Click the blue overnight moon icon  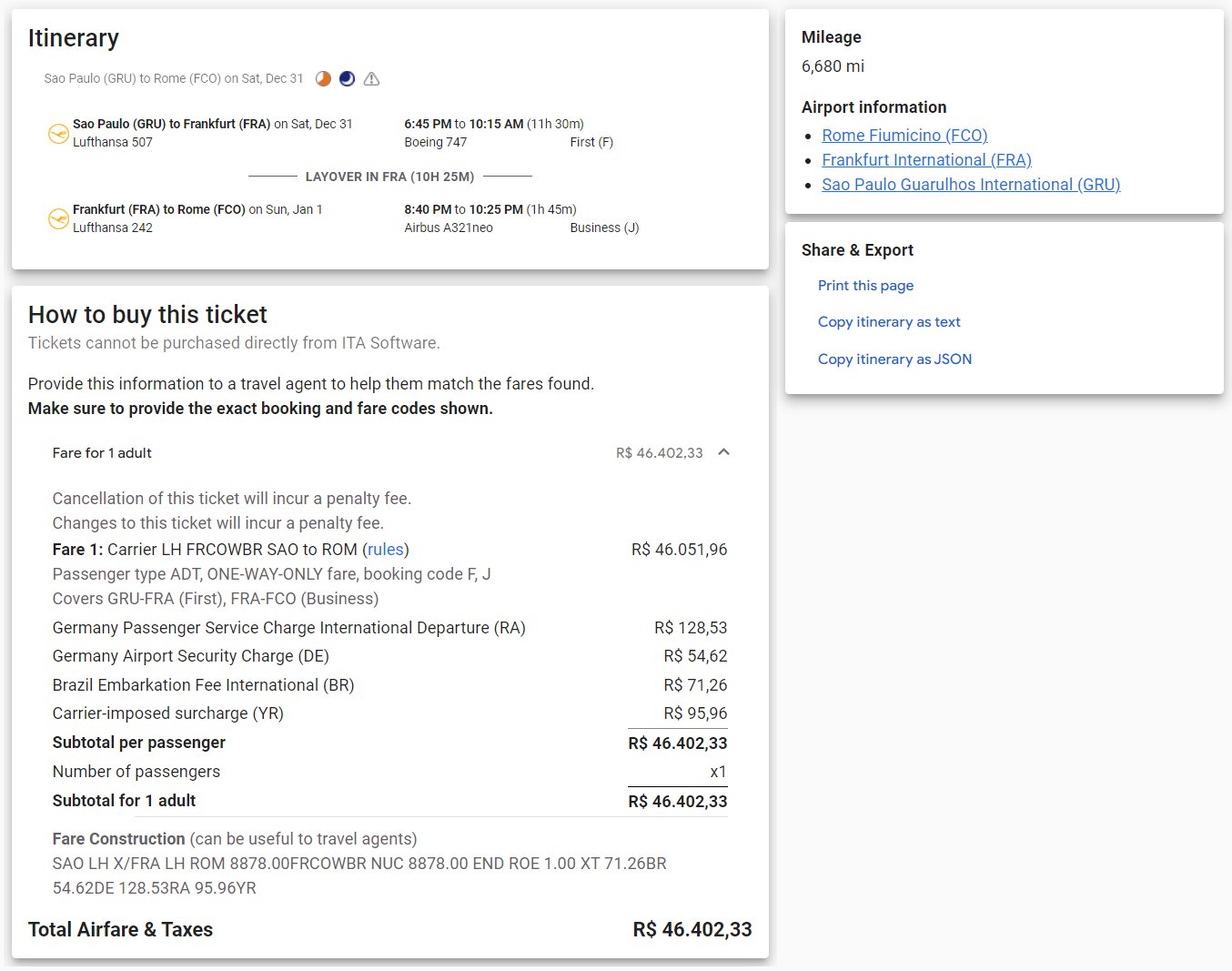click(x=347, y=79)
